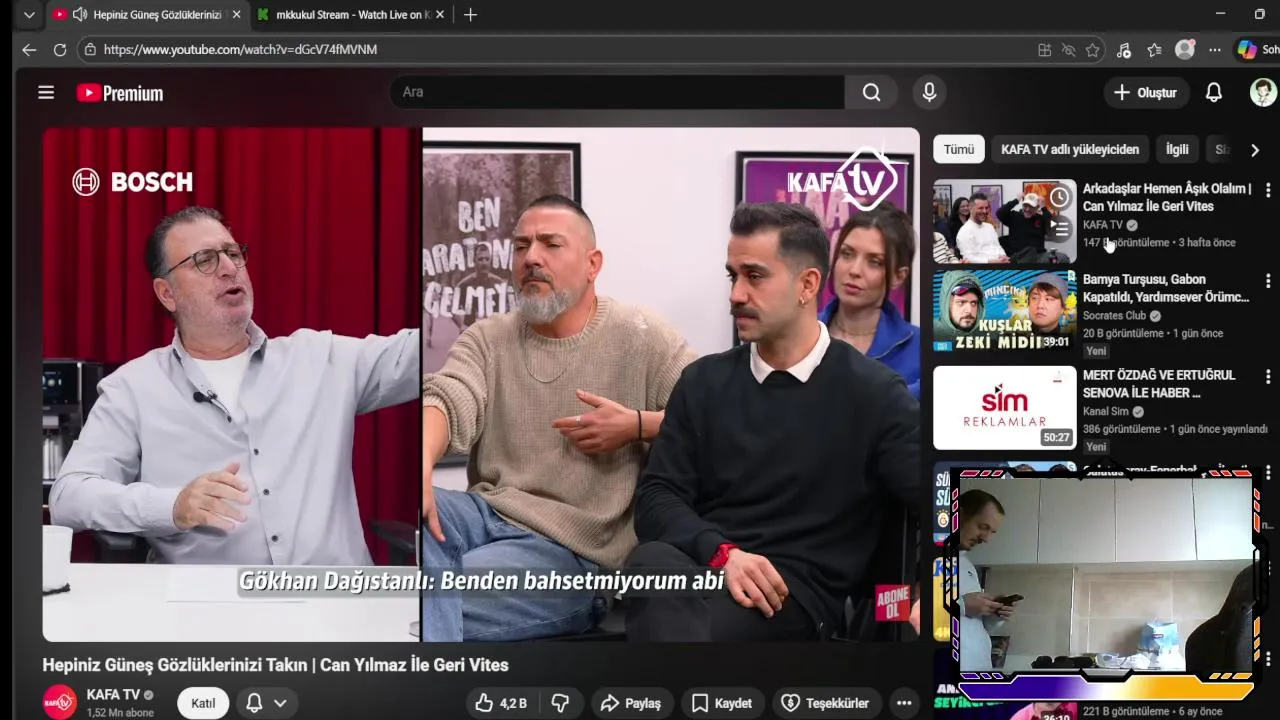The height and width of the screenshot is (720, 1280).
Task: Go to YouTube Premium home logo
Action: click(x=120, y=93)
